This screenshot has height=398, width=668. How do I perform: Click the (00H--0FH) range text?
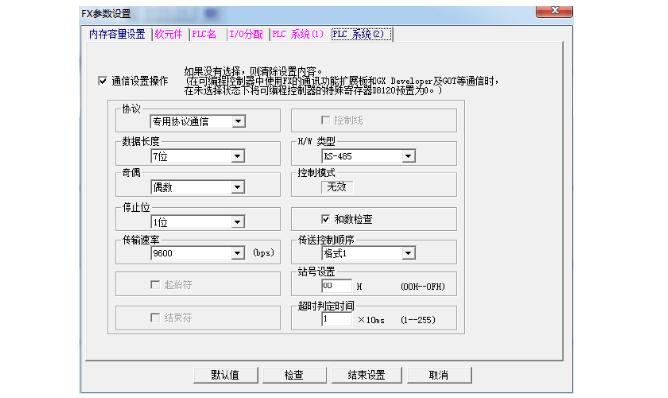[x=423, y=287]
